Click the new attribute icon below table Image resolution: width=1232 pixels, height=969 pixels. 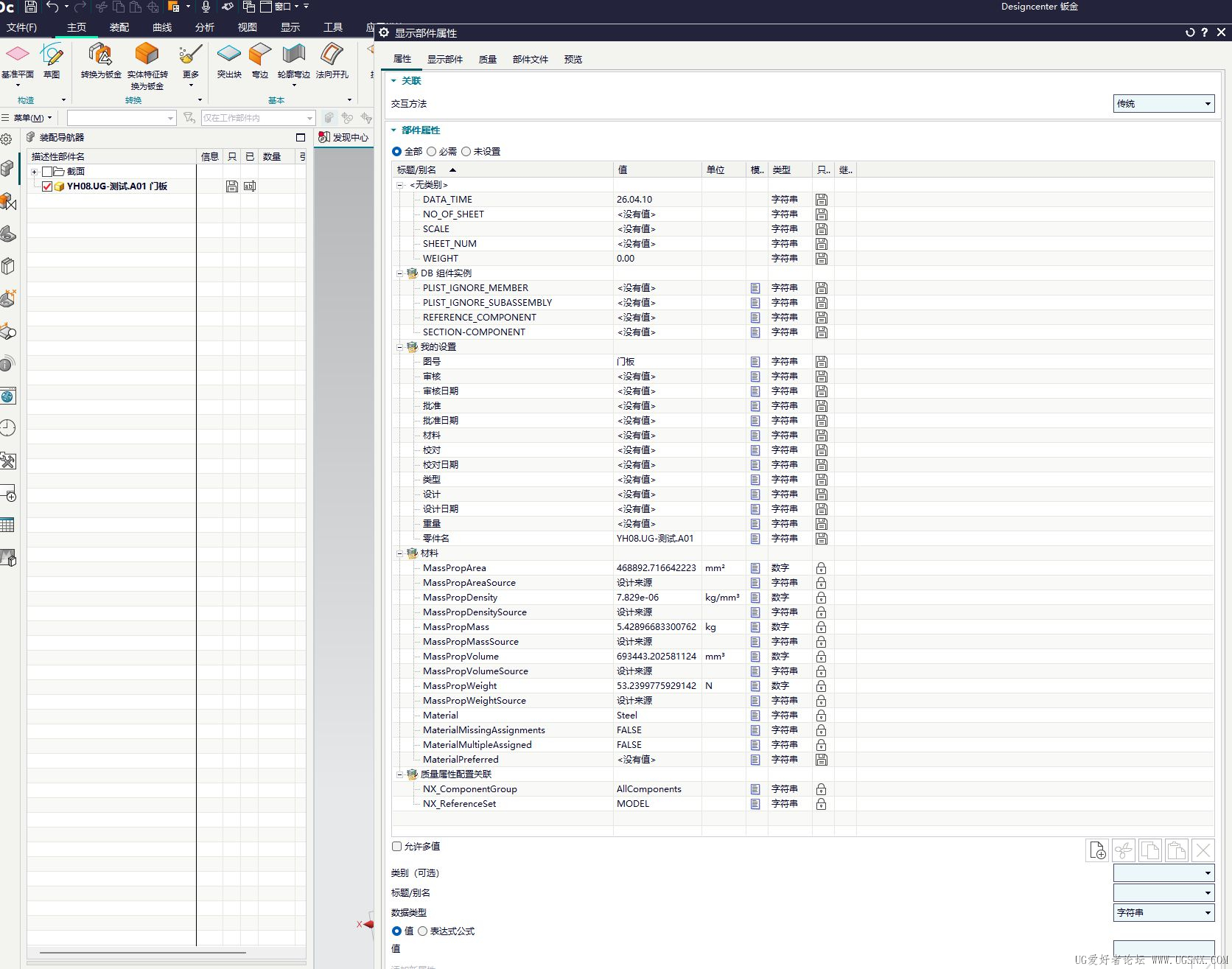[1097, 850]
